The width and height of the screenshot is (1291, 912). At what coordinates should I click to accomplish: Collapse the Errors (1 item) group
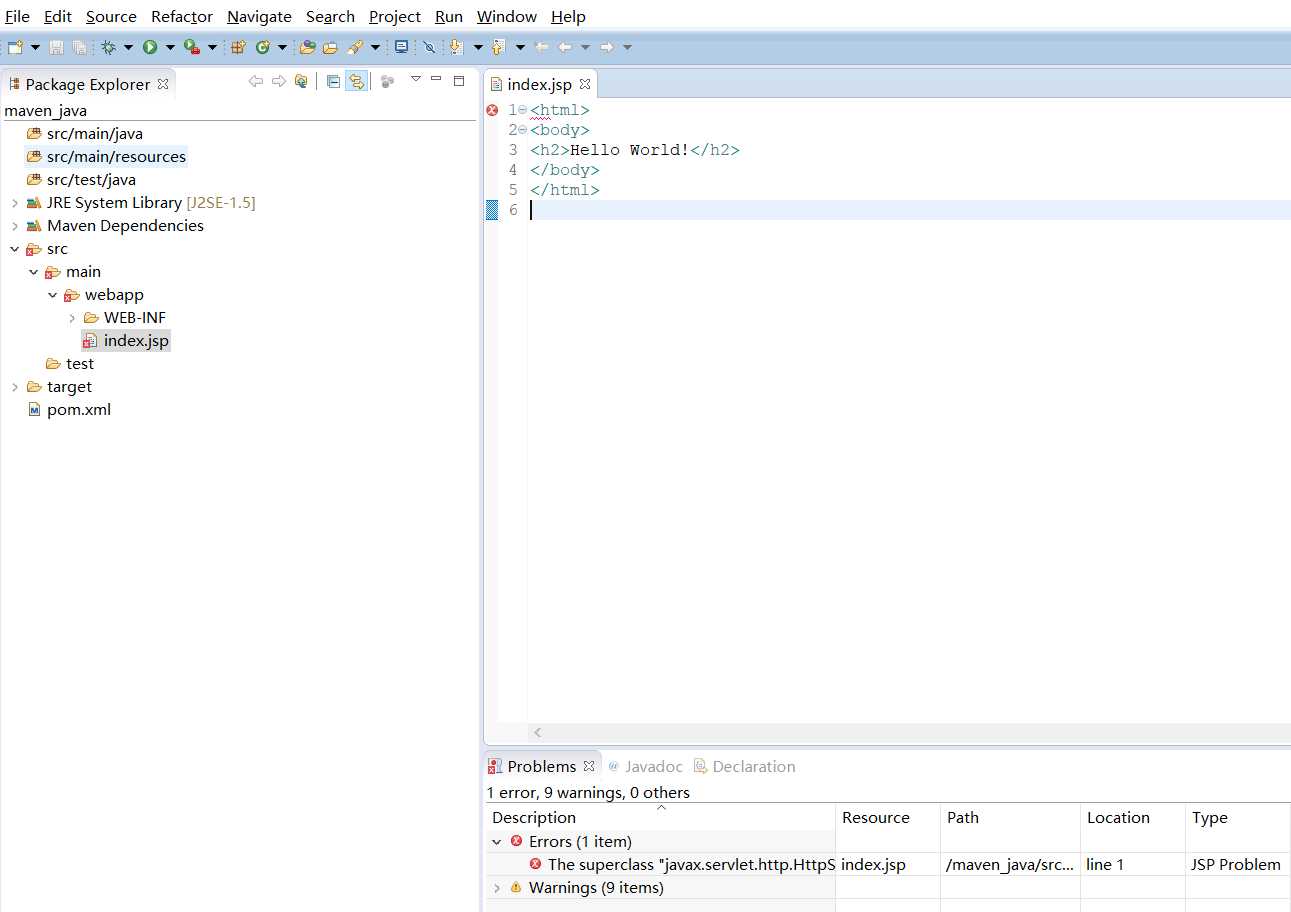pos(497,842)
